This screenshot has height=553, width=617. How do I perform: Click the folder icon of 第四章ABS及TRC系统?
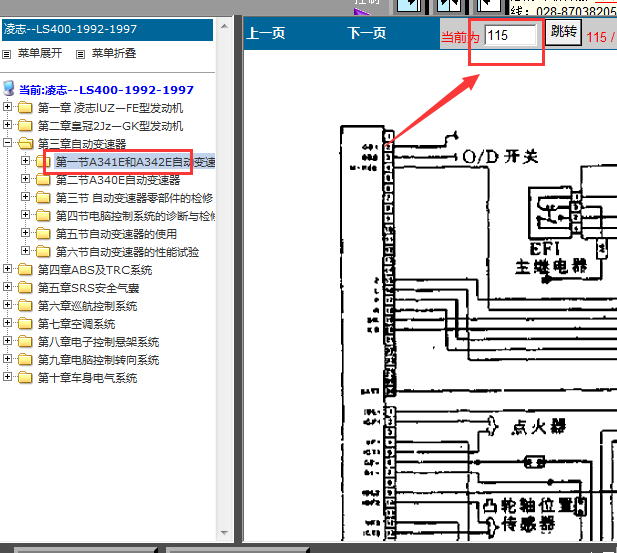[x=25, y=269]
